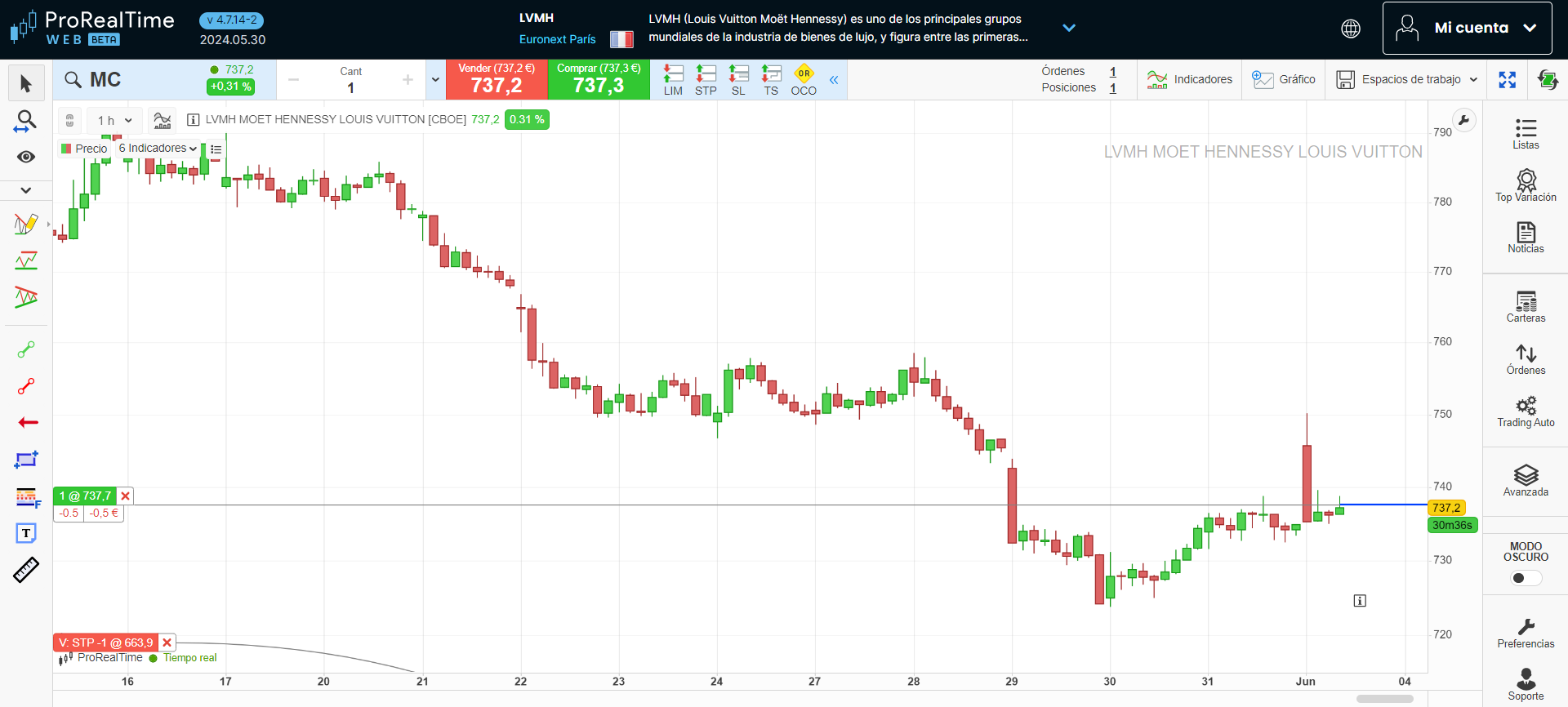
Task: Open the quantity options dropdown arrow
Action: pos(435,79)
